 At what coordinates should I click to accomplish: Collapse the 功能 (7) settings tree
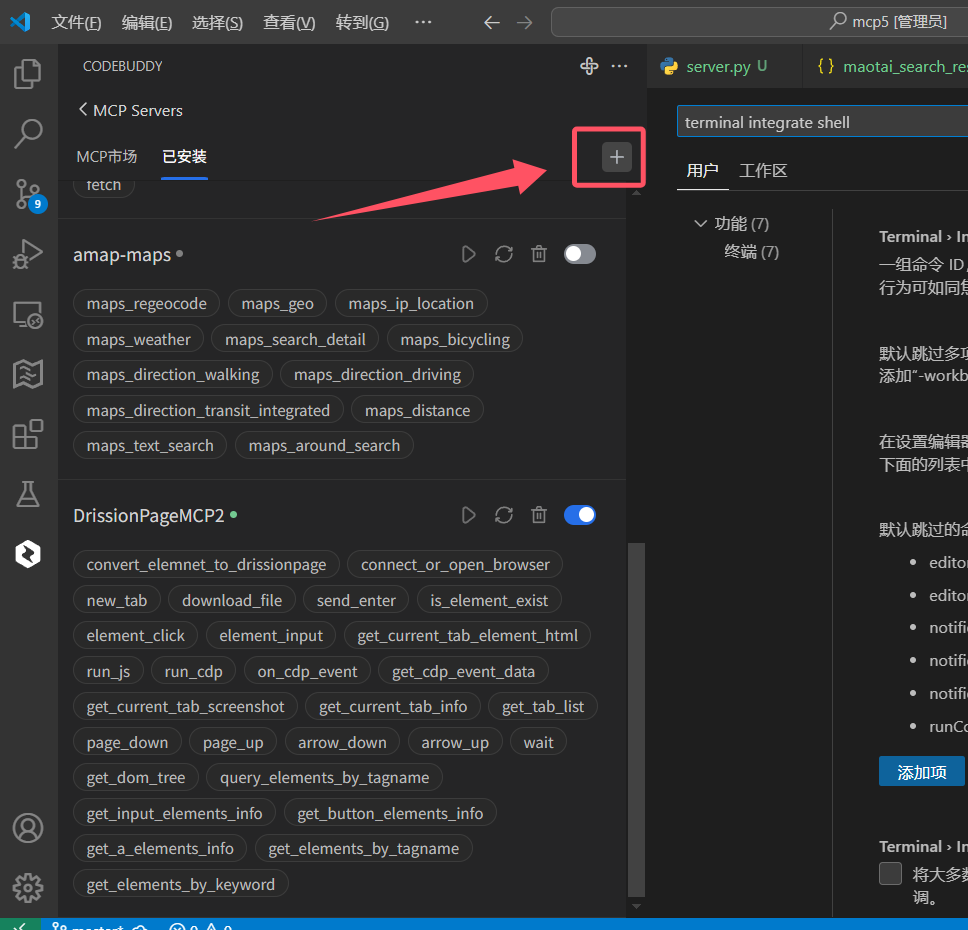(x=701, y=224)
